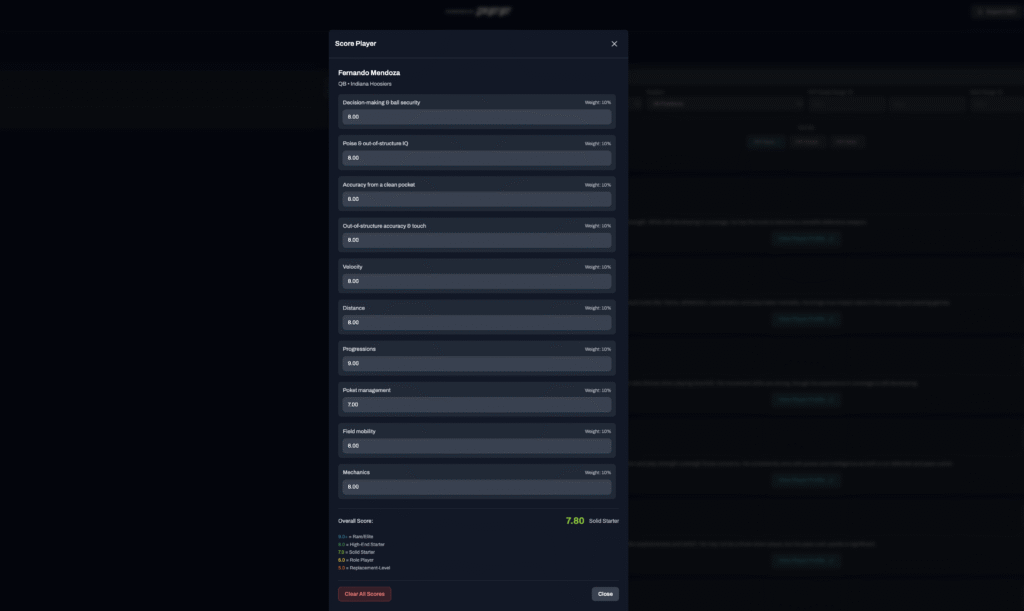The width and height of the screenshot is (1024, 611).
Task: Click into the Distance score input
Action: tap(476, 323)
